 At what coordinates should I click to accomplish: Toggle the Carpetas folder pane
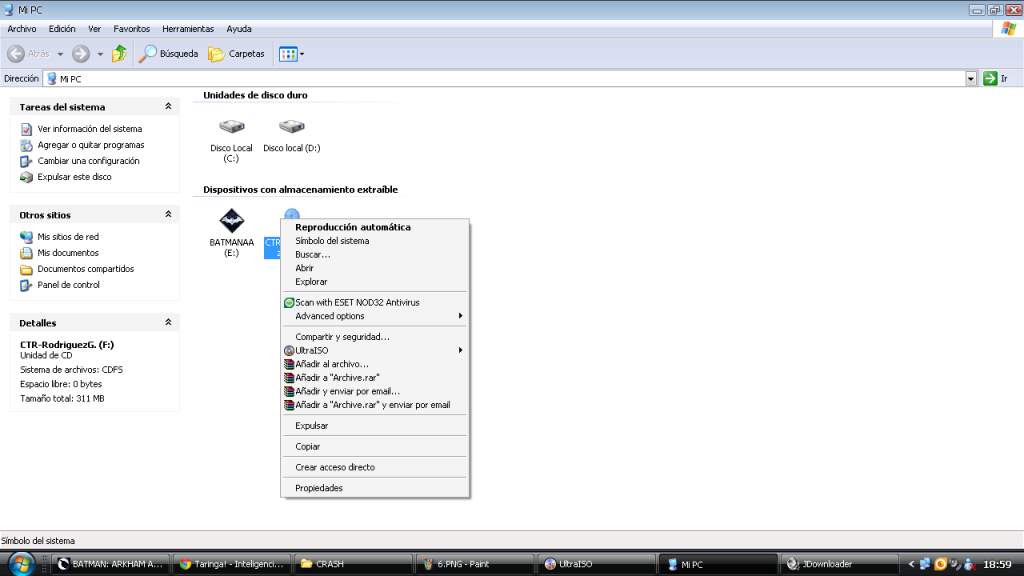pyautogui.click(x=236, y=54)
